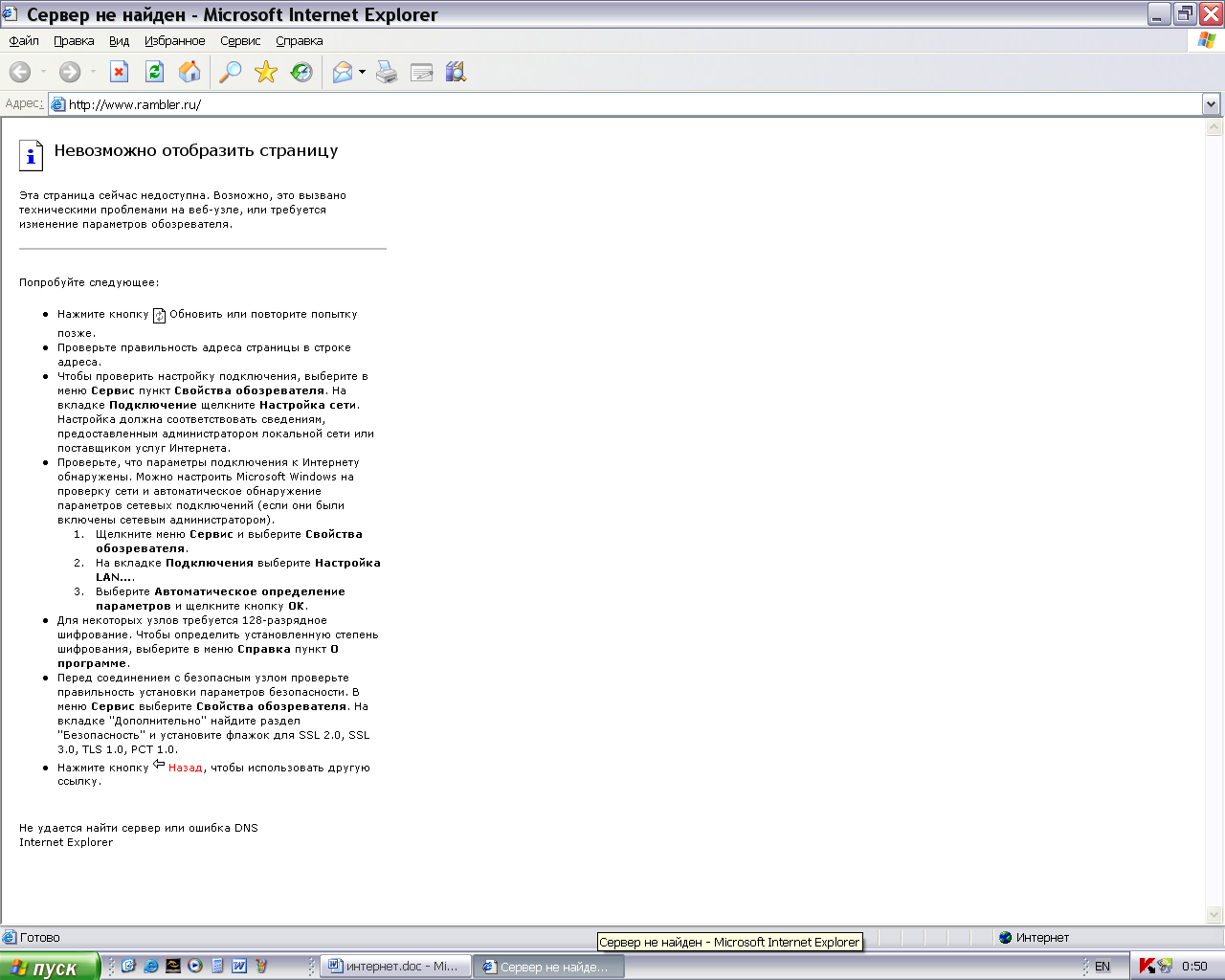The height and width of the screenshot is (980, 1225).
Task: Click the Готово status bar text
Action: point(39,938)
